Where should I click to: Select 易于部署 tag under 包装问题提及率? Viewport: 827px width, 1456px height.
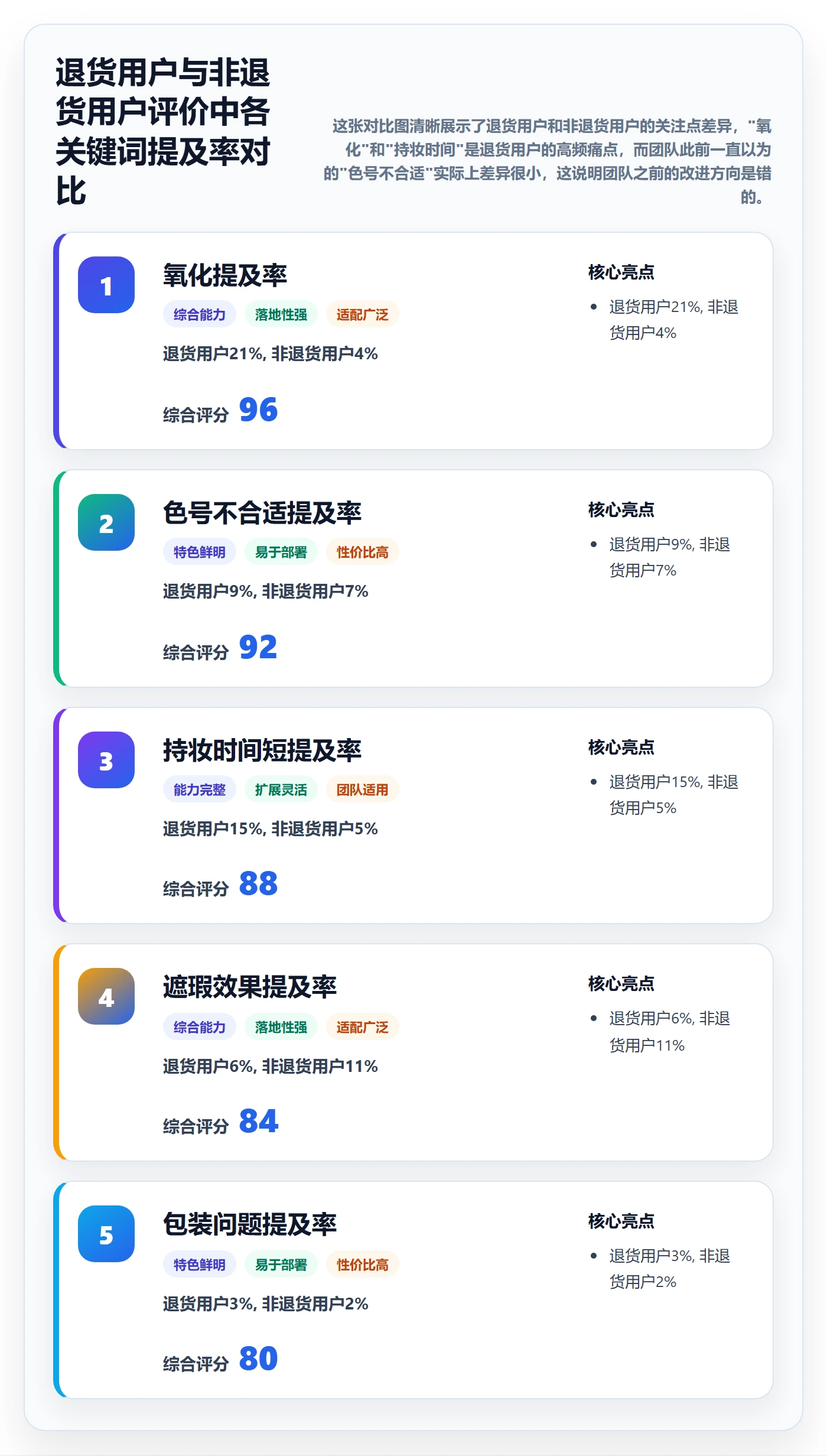[x=281, y=1265]
